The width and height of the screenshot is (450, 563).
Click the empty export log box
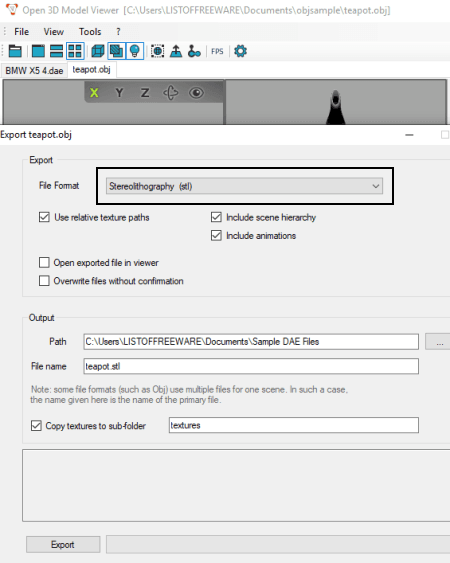coord(236,485)
